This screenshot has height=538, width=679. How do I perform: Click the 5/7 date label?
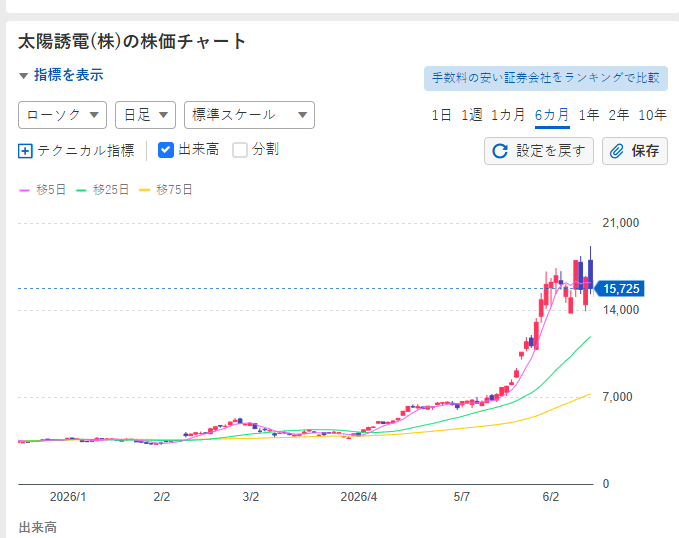462,497
